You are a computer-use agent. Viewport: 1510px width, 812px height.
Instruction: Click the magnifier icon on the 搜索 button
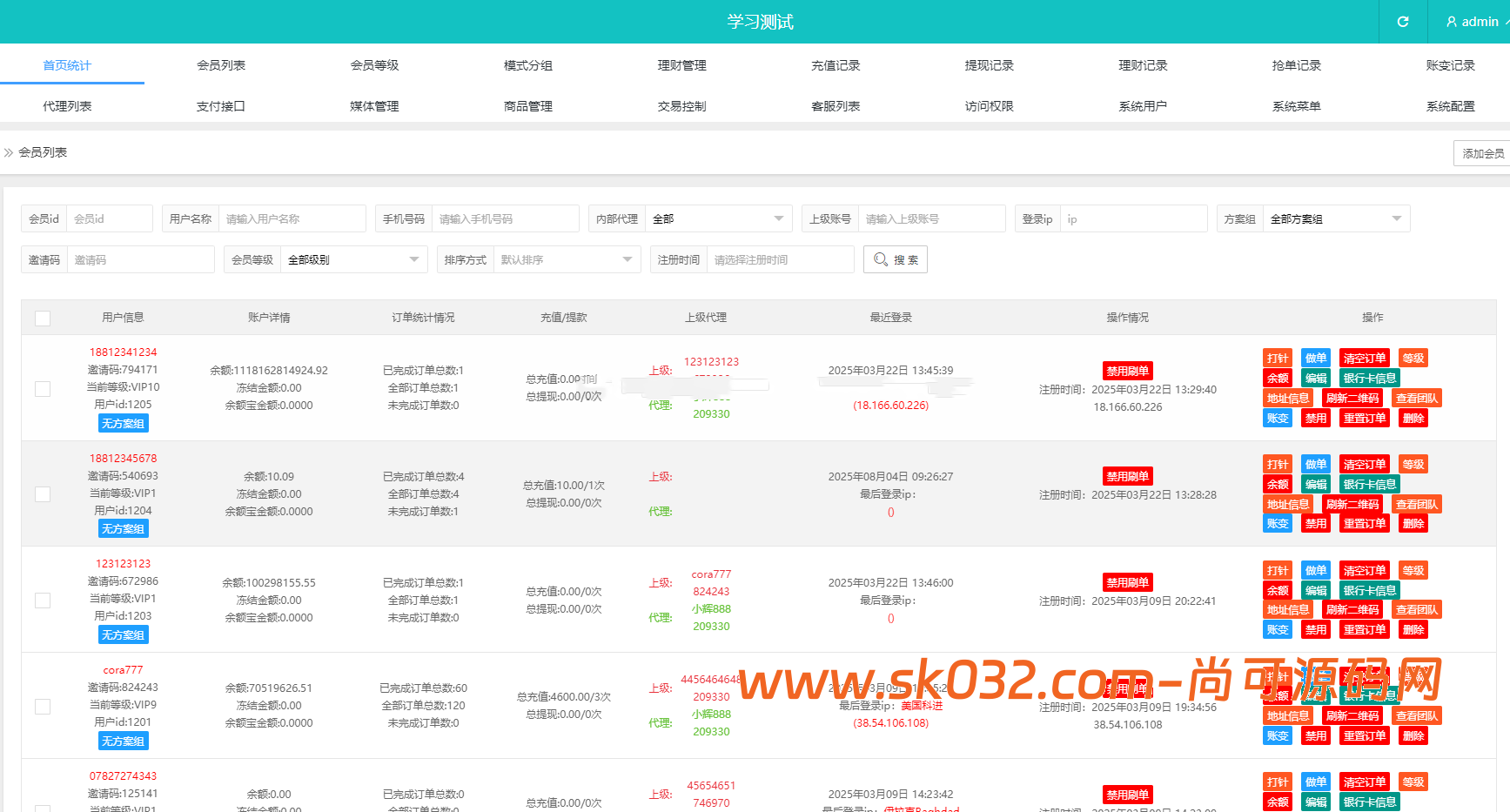click(x=882, y=258)
